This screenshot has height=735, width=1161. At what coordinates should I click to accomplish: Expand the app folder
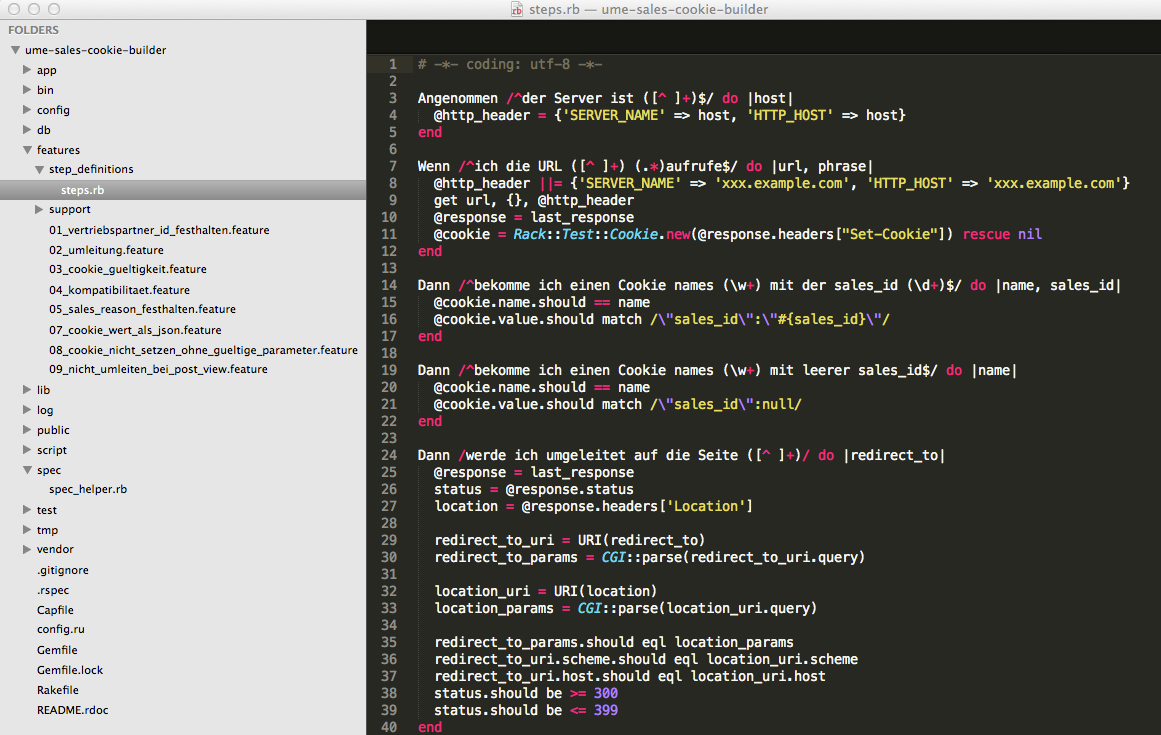27,70
